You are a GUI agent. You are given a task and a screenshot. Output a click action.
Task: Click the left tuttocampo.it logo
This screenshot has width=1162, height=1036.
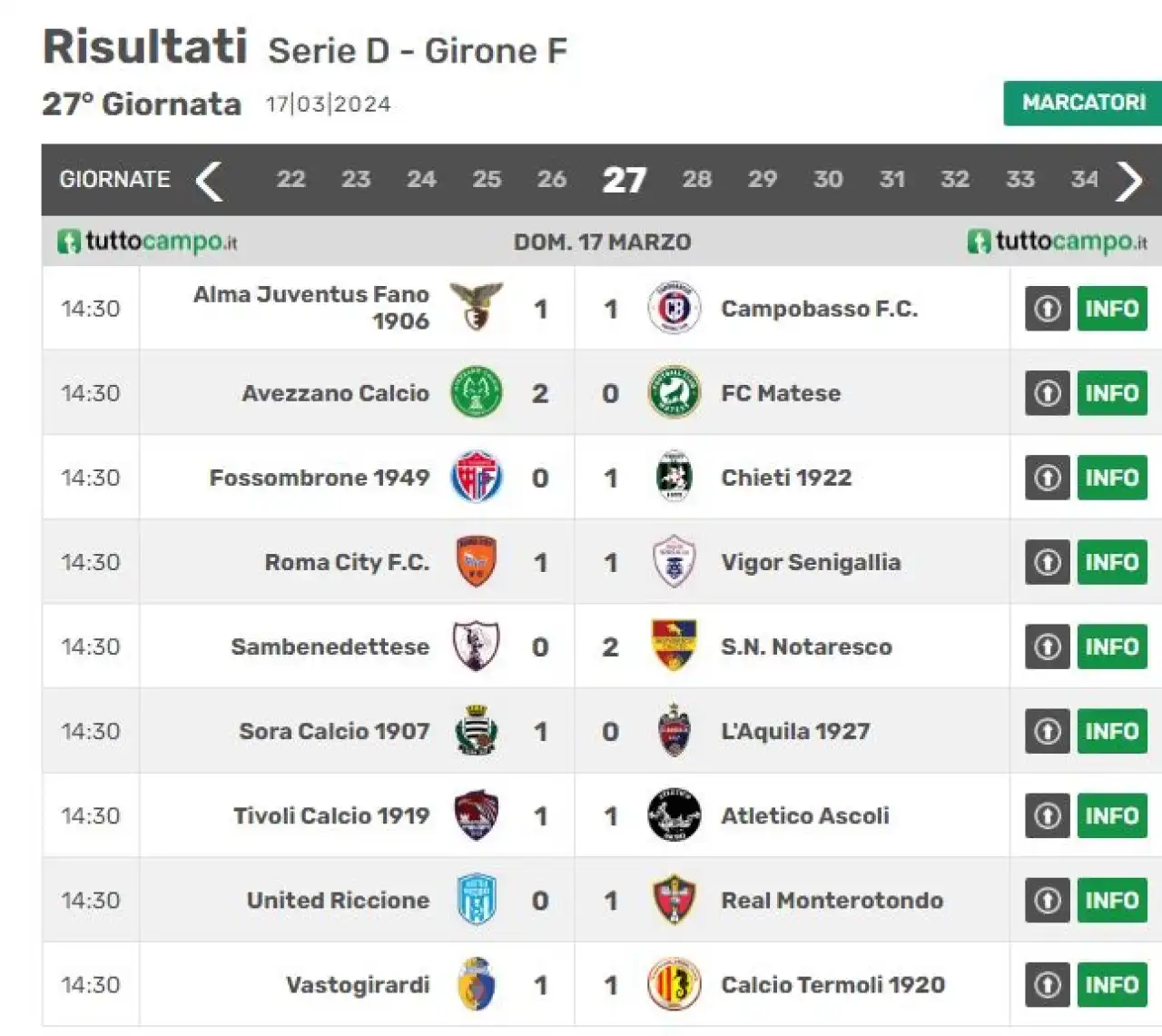(147, 242)
